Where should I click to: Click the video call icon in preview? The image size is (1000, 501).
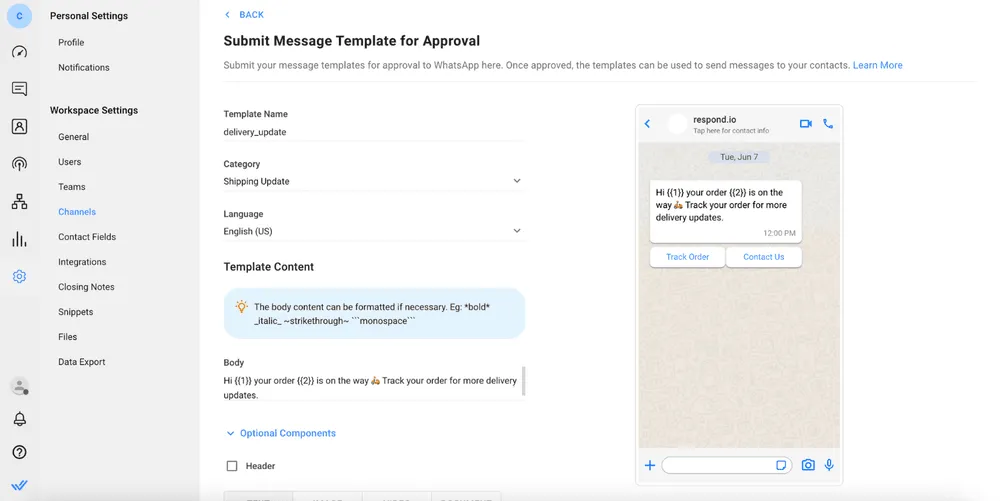pos(805,124)
